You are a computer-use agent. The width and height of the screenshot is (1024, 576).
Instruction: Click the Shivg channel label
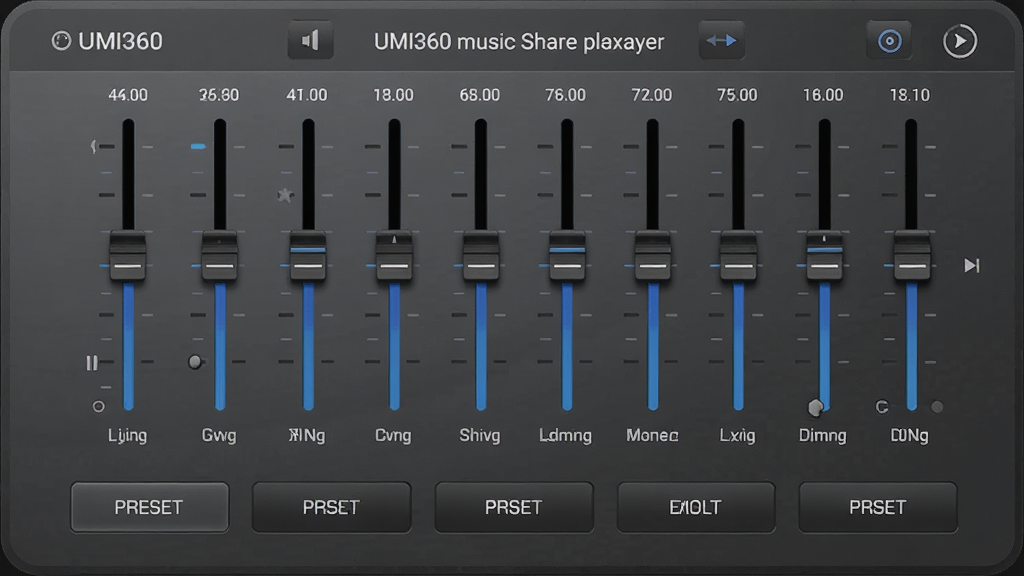(480, 436)
